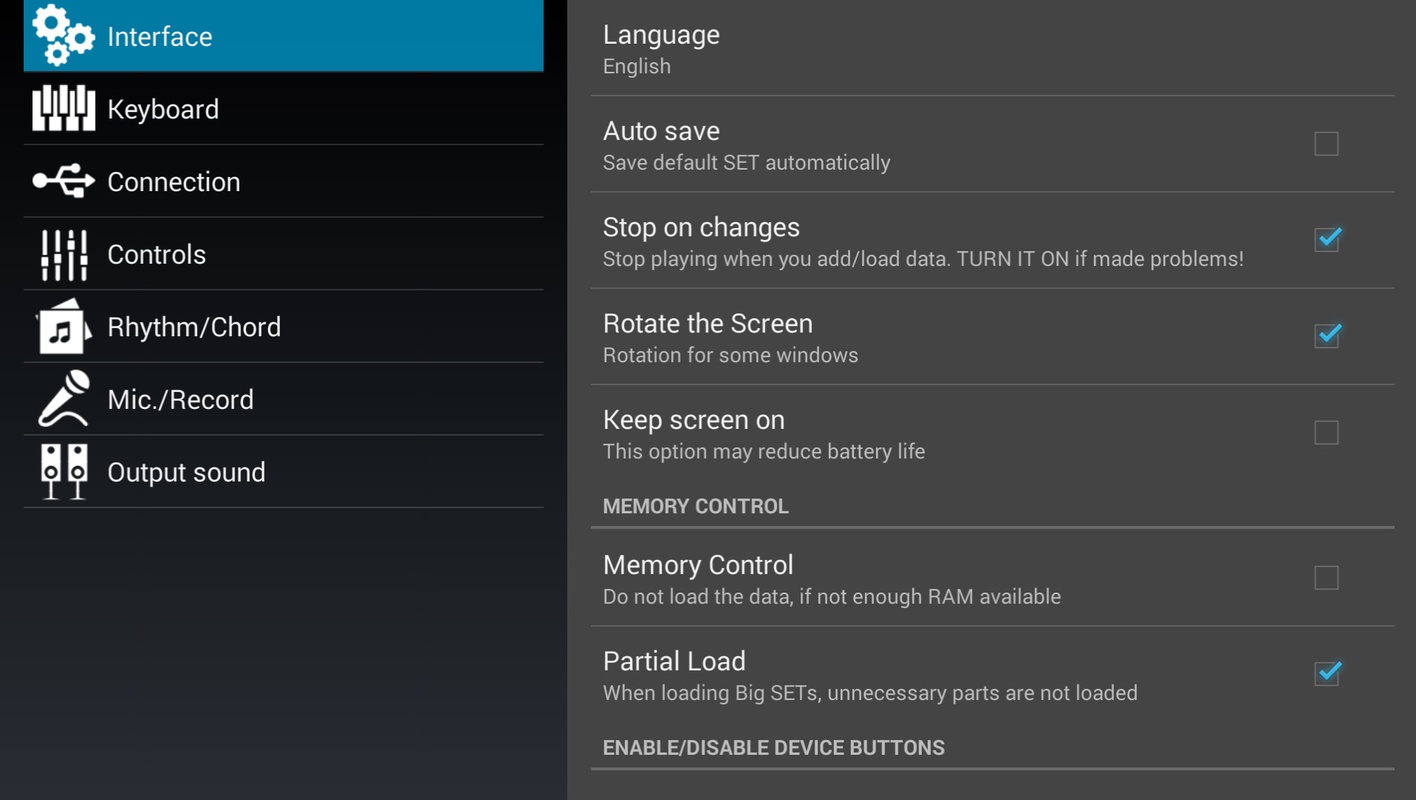Uncheck the Stop on changes checkbox
The image size is (1416, 800).
(x=1326, y=240)
